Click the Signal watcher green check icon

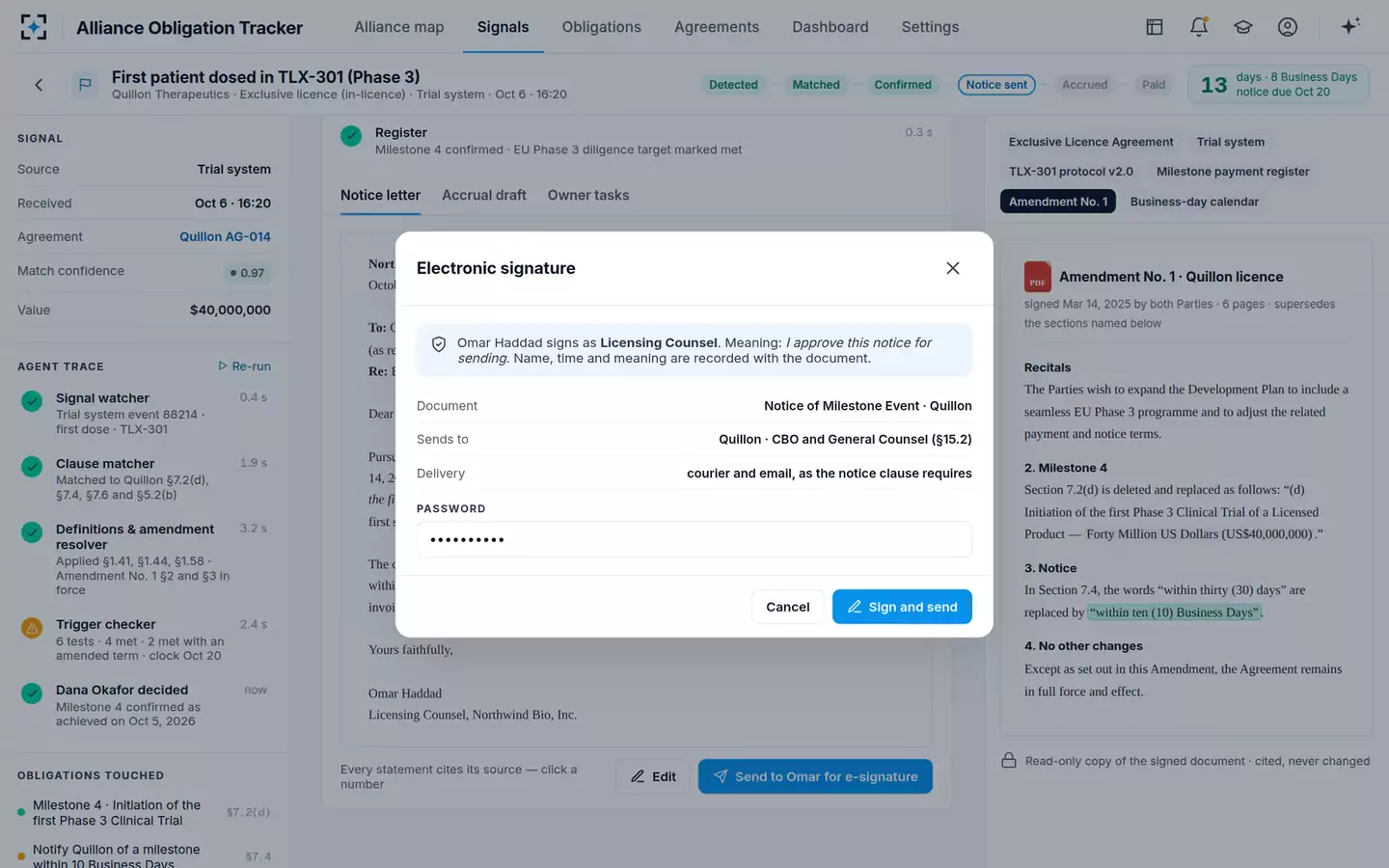pos(32,401)
